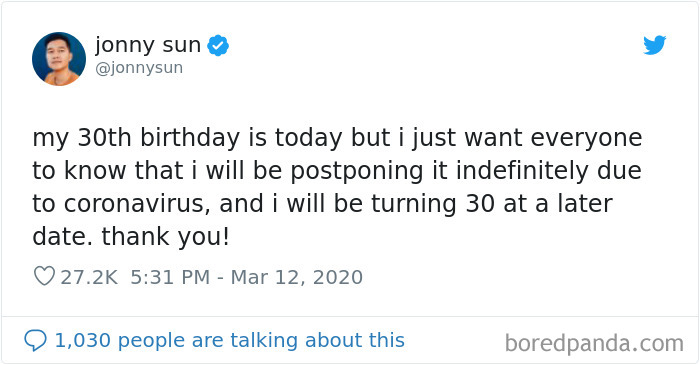Click the "1,030" reply count number
The height and width of the screenshot is (365, 700).
(x=83, y=340)
